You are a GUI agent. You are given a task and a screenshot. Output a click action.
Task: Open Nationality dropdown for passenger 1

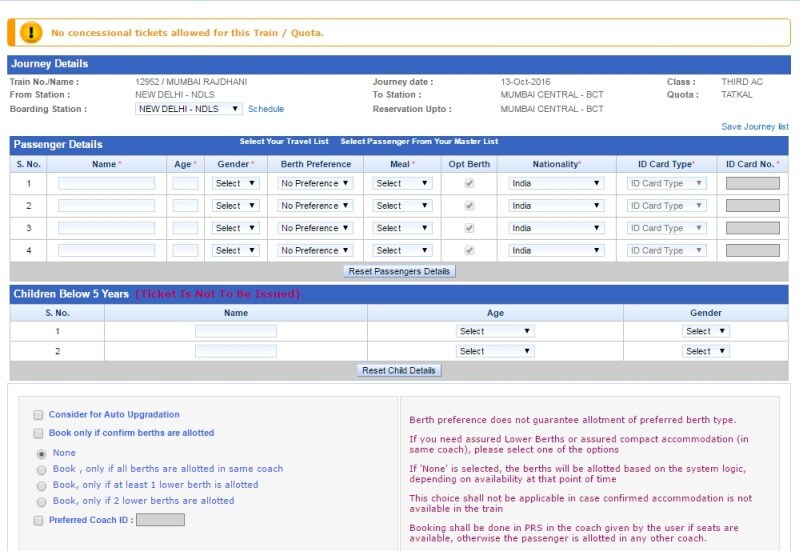coord(556,183)
